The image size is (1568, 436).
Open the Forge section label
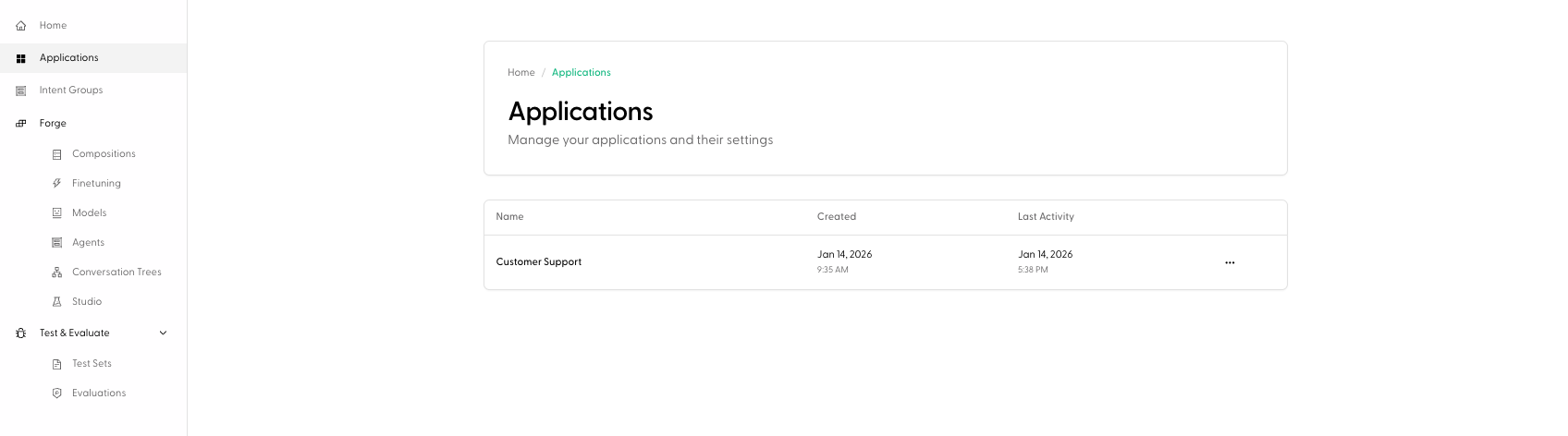53,123
